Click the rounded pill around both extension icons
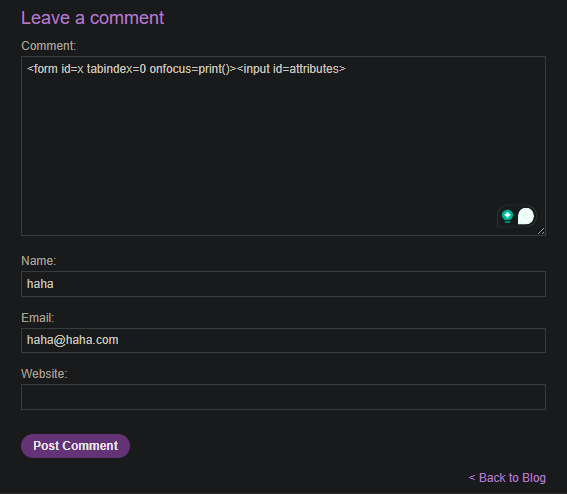The height and width of the screenshot is (494, 567). click(517, 216)
